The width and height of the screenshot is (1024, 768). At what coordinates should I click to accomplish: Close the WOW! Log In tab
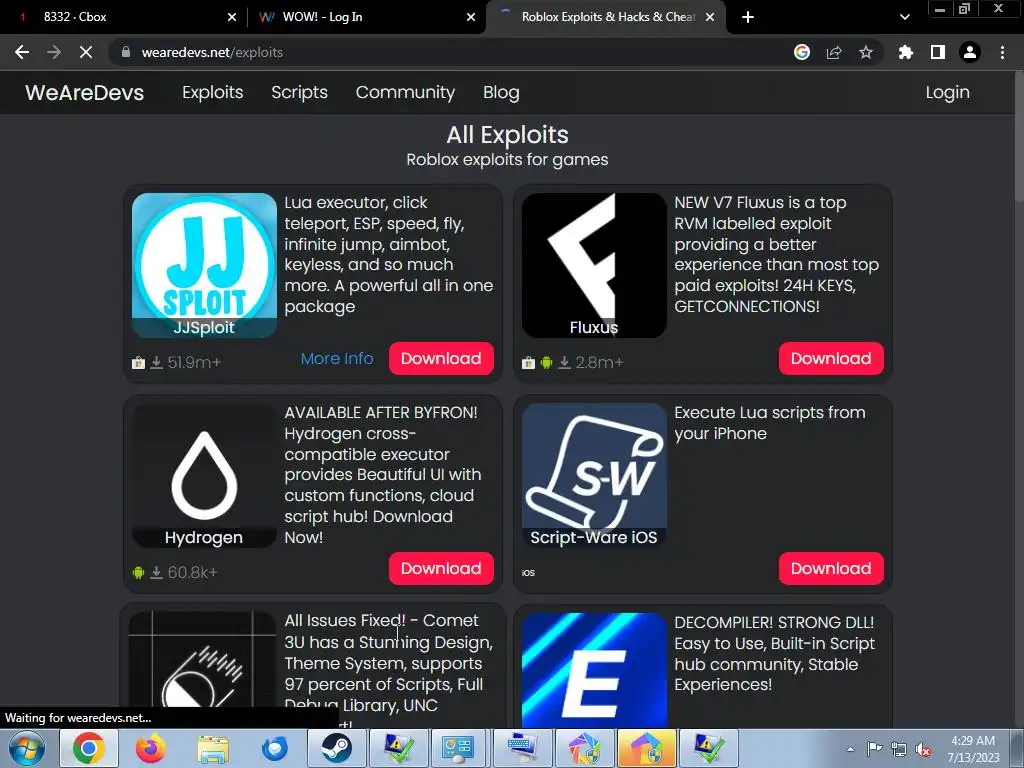471,17
